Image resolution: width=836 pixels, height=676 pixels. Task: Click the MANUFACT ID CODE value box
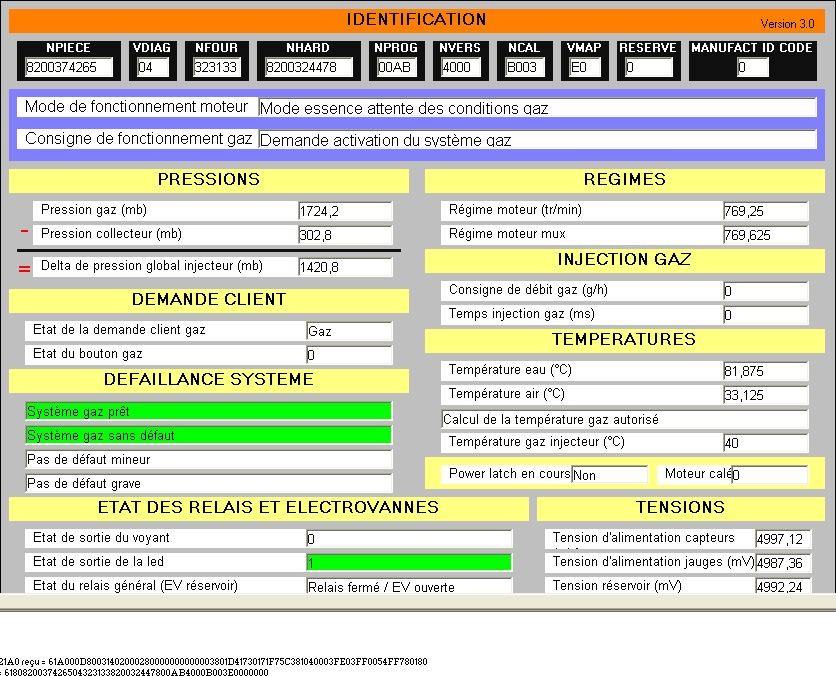tap(752, 68)
